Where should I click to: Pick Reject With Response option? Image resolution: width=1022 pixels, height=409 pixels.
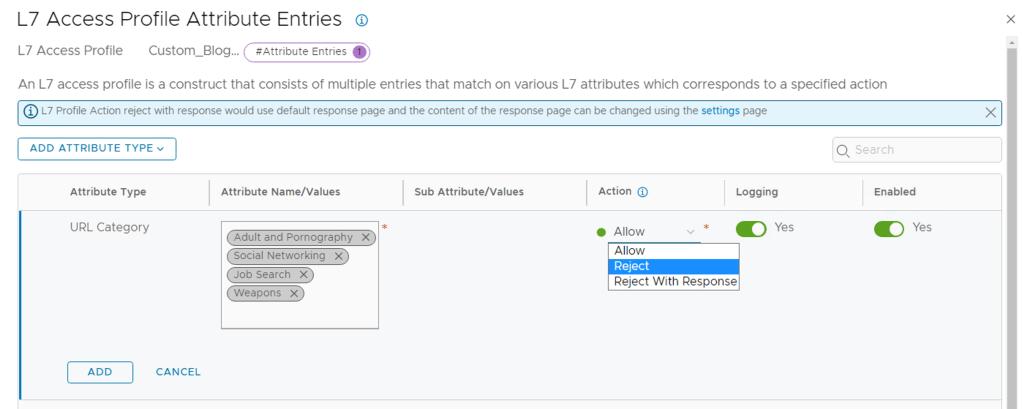(675, 282)
